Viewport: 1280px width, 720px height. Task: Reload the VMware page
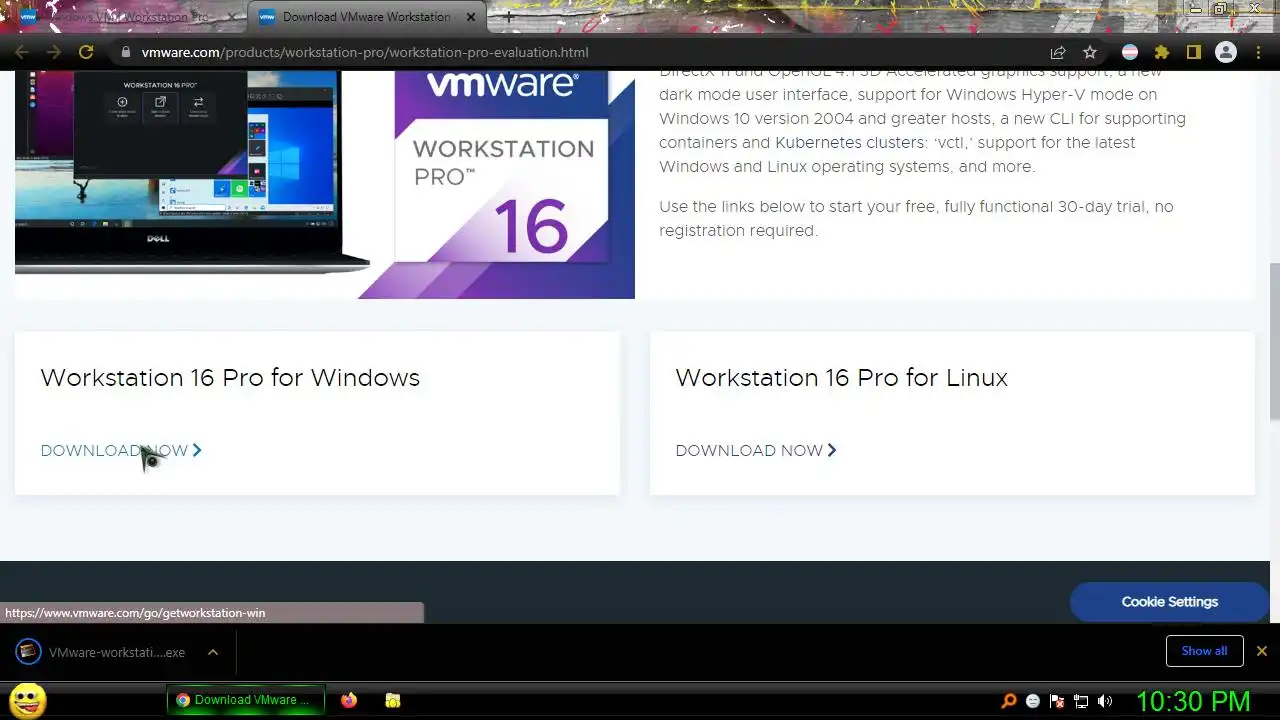click(x=86, y=52)
